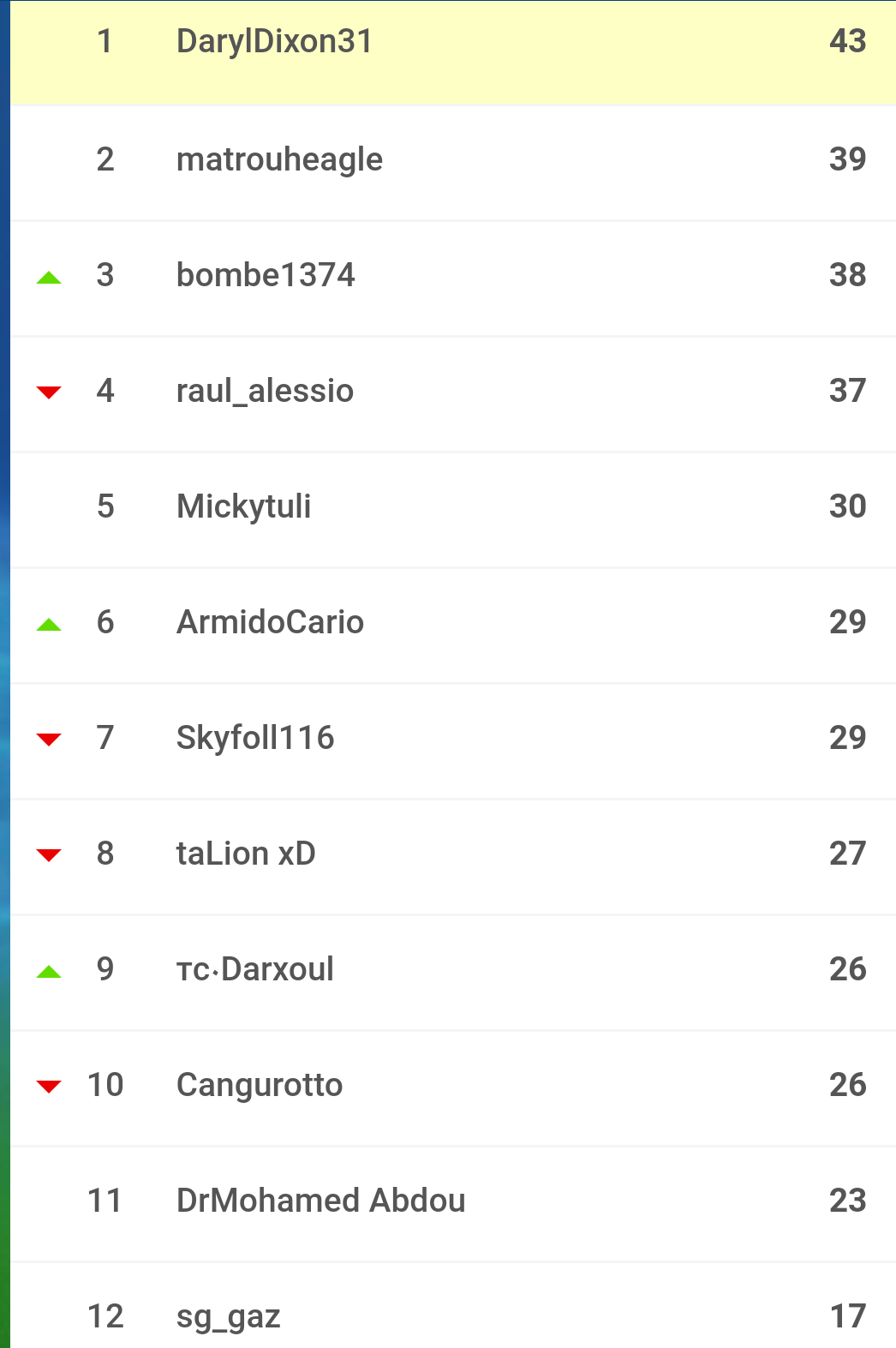Click rank number 12 for sg_gaz
Screen dimensions: 896x1348
coord(105,1315)
